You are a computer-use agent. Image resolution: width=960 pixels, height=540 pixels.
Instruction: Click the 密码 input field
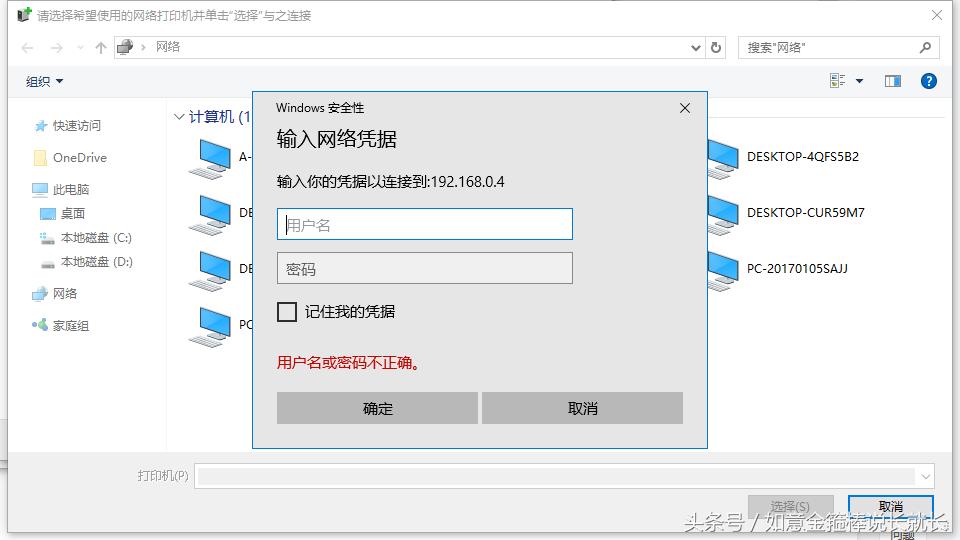click(425, 268)
